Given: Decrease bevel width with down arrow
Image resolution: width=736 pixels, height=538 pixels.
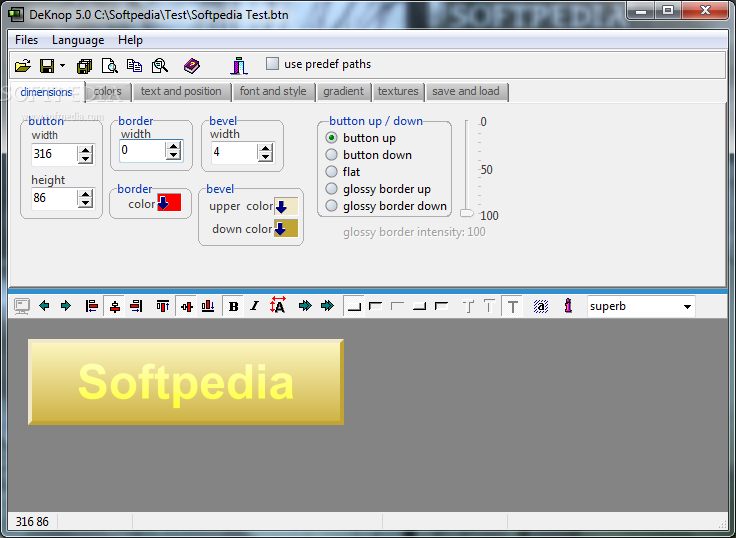Looking at the screenshot, I should point(266,157).
